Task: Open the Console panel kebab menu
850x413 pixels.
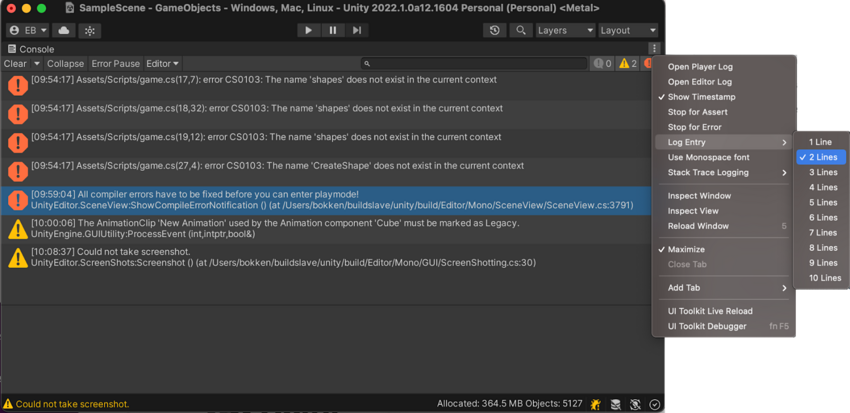Action: (x=654, y=48)
